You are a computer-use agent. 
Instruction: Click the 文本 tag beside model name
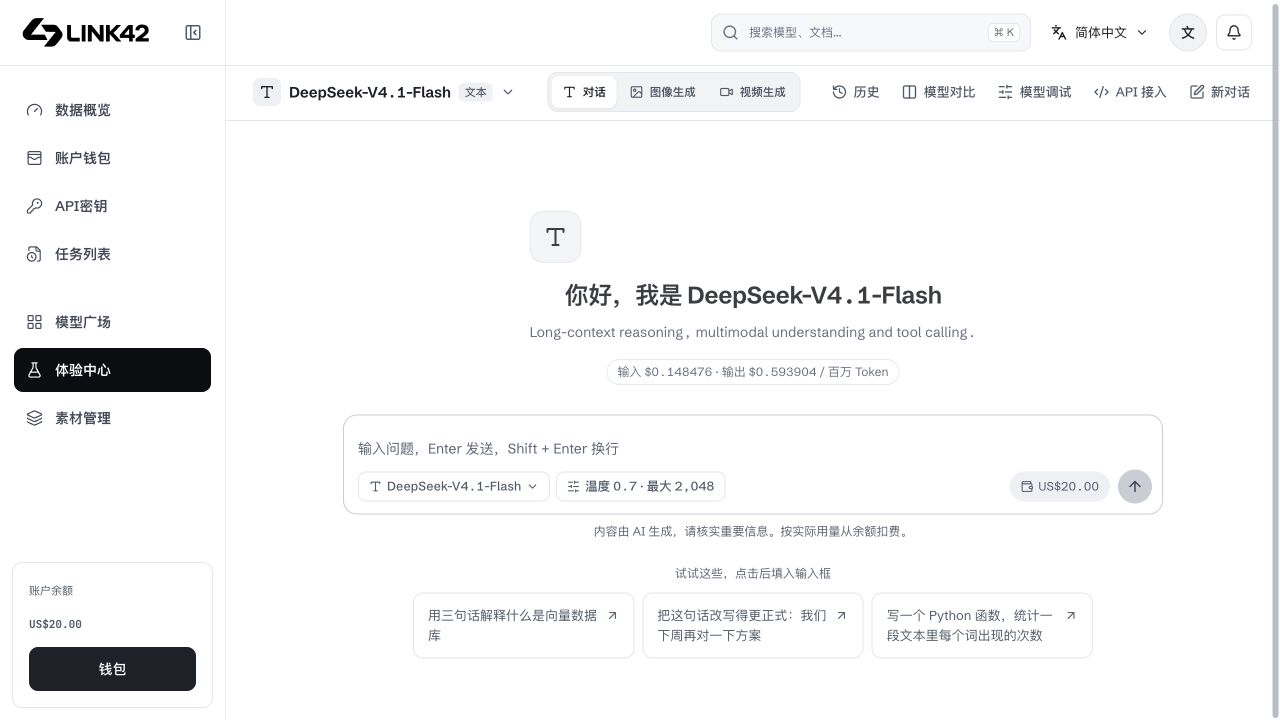(x=476, y=92)
